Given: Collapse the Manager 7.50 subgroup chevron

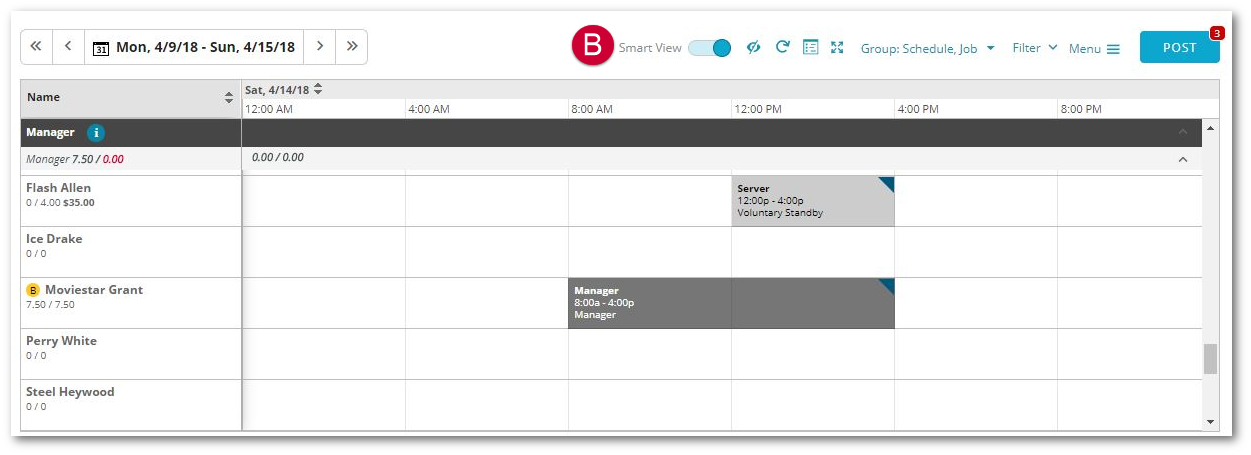Looking at the screenshot, I should [1183, 159].
